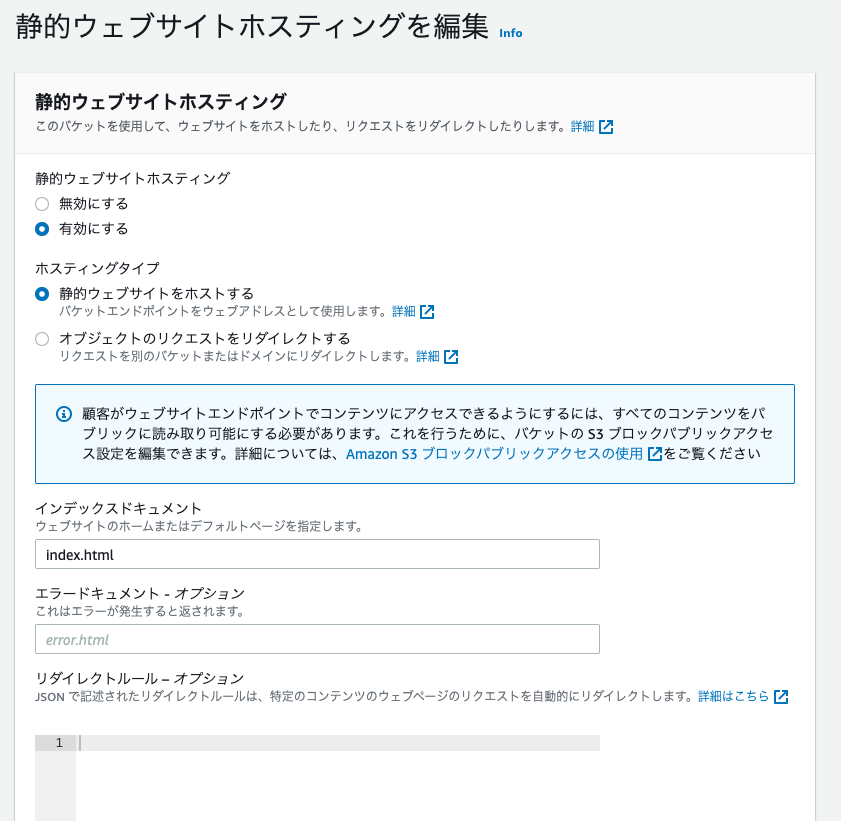Image resolution: width=841 pixels, height=821 pixels.
Task: Select the 有効にする radio button
Action: (40, 229)
